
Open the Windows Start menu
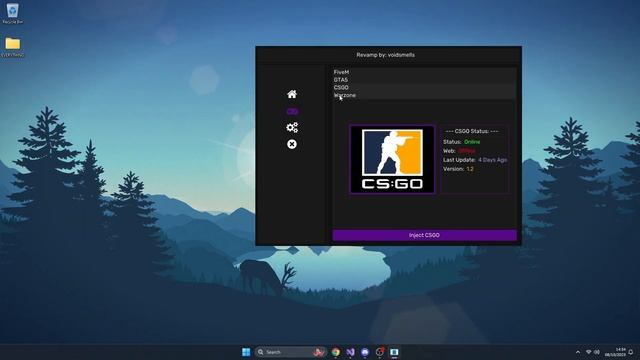click(x=246, y=352)
